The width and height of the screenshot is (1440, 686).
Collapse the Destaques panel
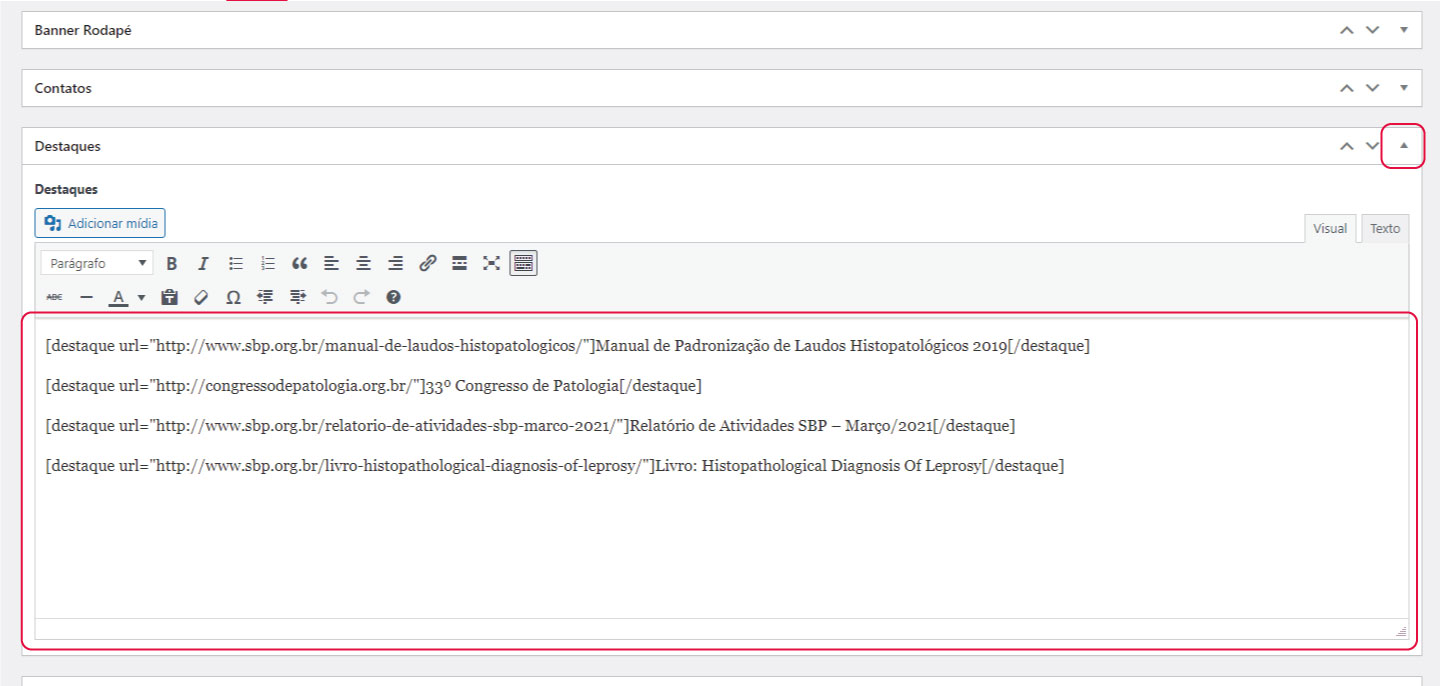point(1403,146)
